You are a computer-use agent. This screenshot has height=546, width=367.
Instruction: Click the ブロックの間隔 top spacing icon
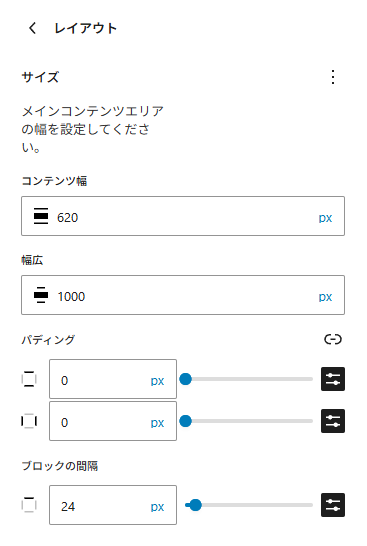(x=29, y=505)
